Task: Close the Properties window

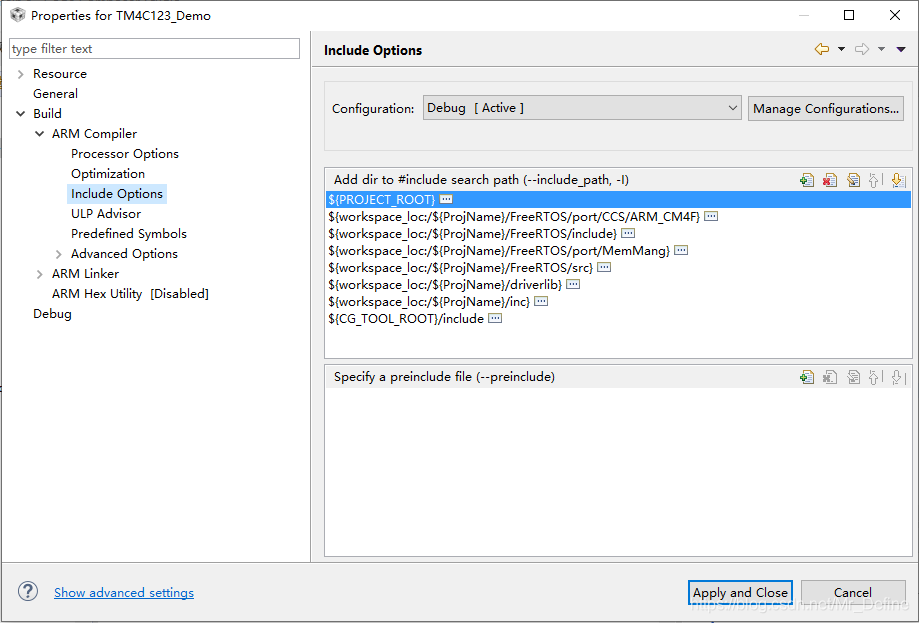Action: [894, 15]
